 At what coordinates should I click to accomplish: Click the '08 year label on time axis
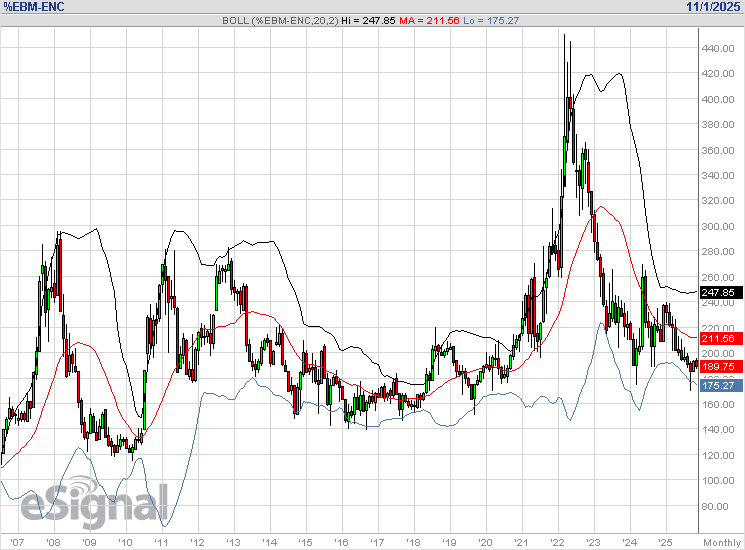pos(52,541)
